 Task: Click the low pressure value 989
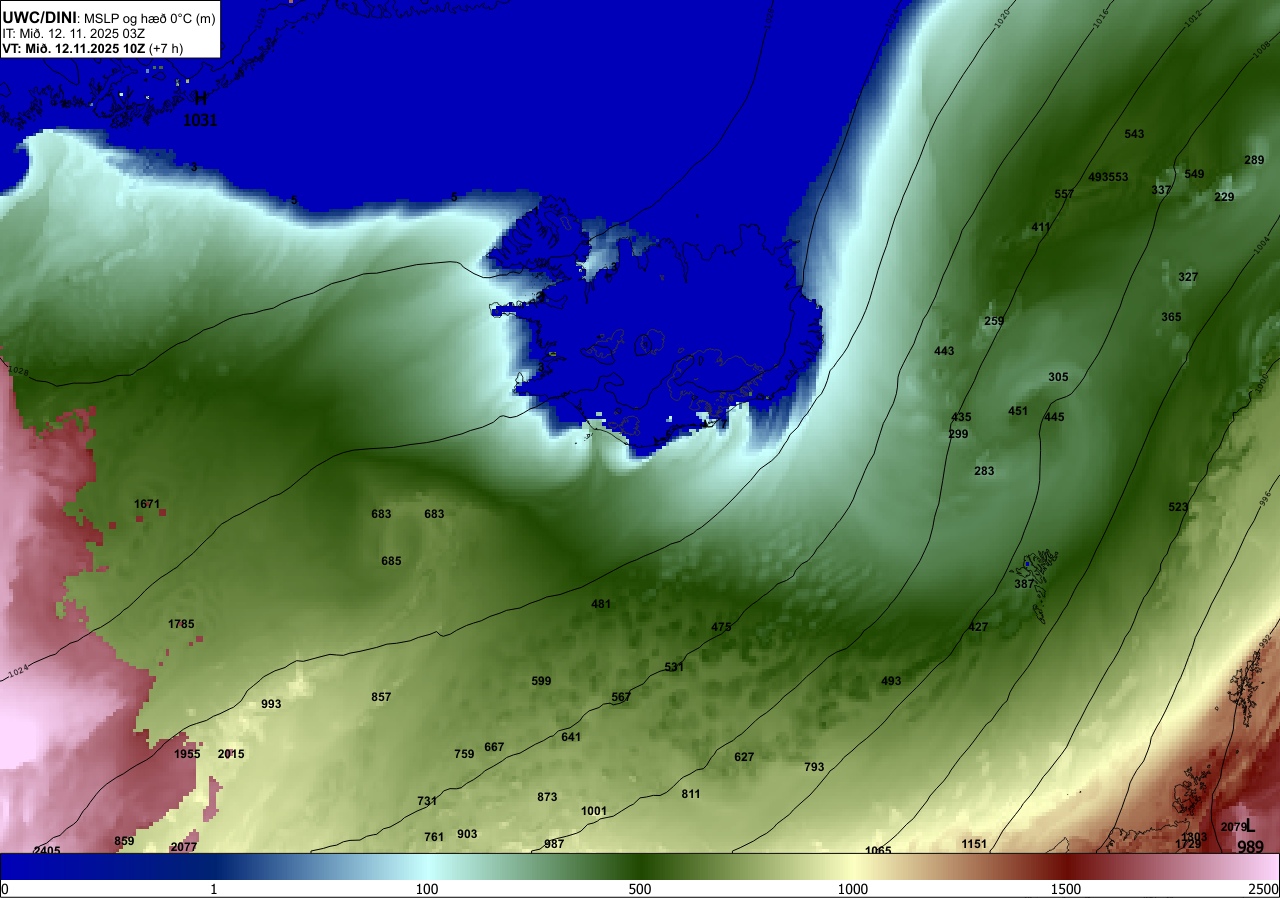coord(1250,847)
